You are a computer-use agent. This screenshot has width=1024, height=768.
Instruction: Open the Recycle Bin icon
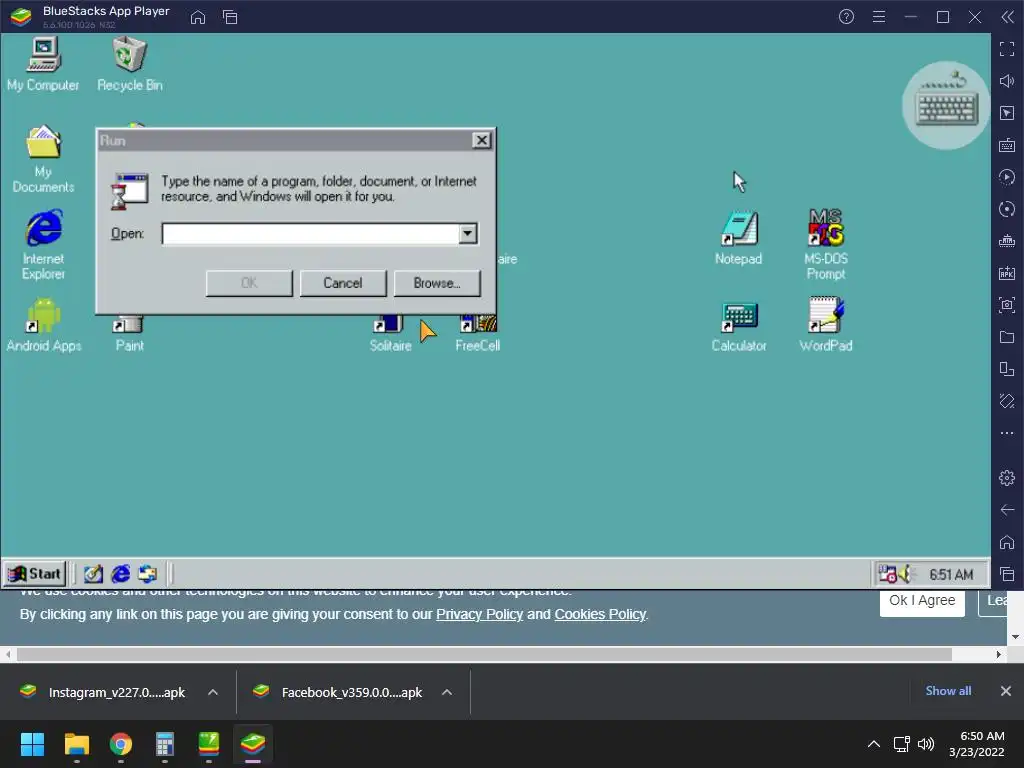(x=129, y=64)
